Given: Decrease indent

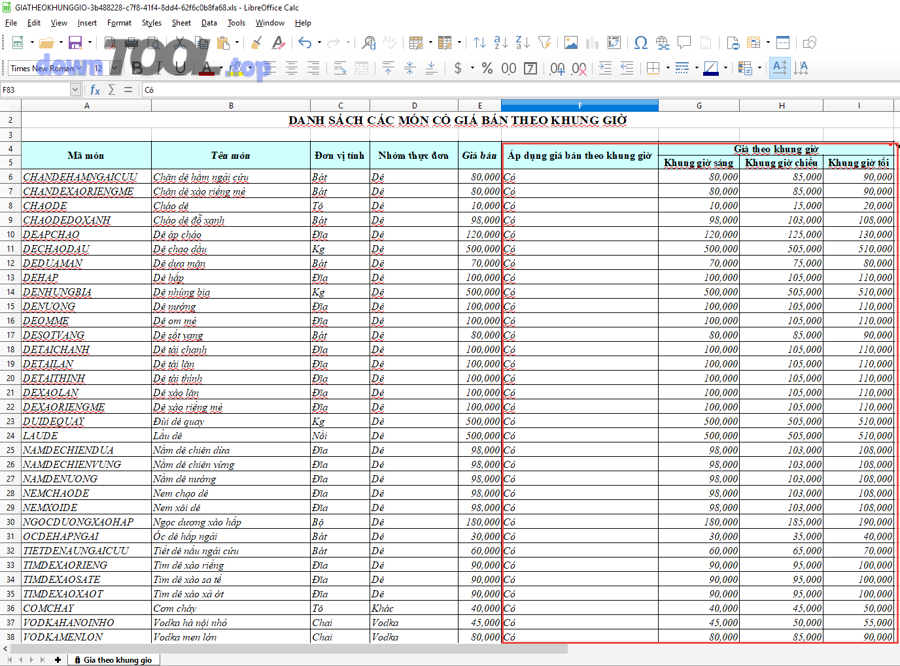Looking at the screenshot, I should tap(627, 68).
